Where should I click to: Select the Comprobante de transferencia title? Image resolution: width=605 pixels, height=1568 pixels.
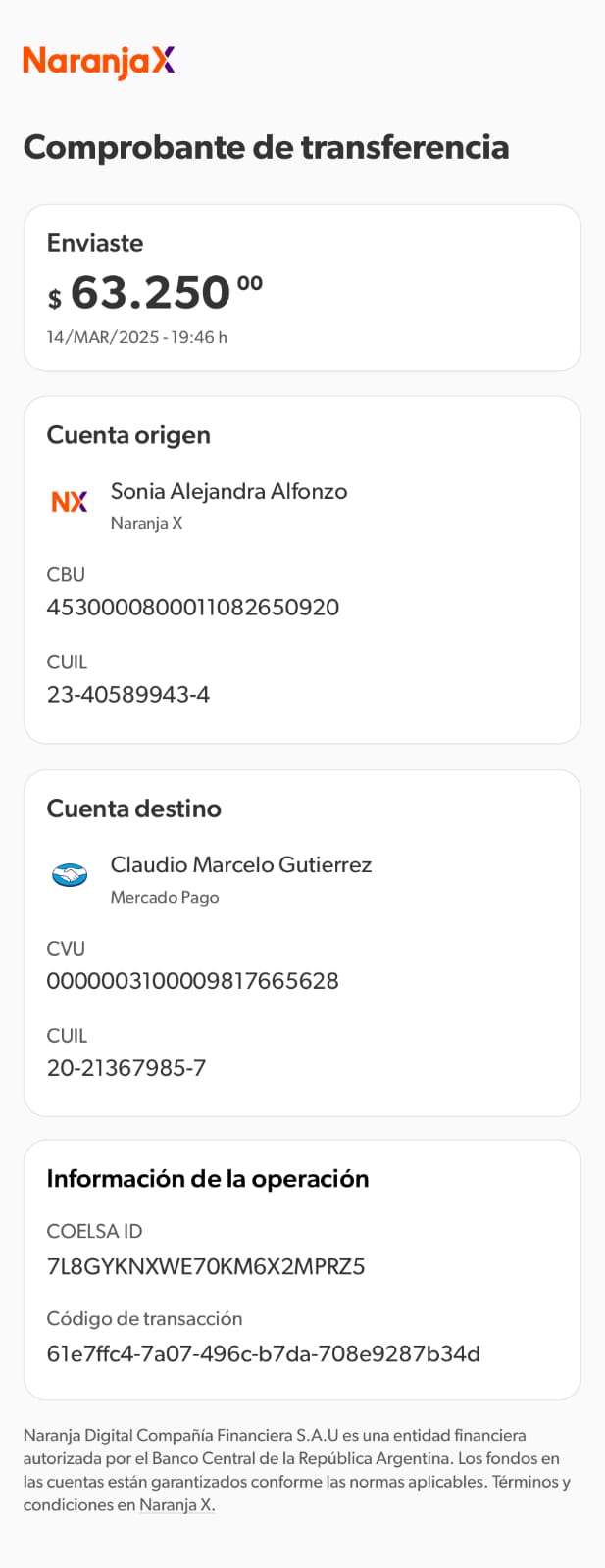[266, 147]
